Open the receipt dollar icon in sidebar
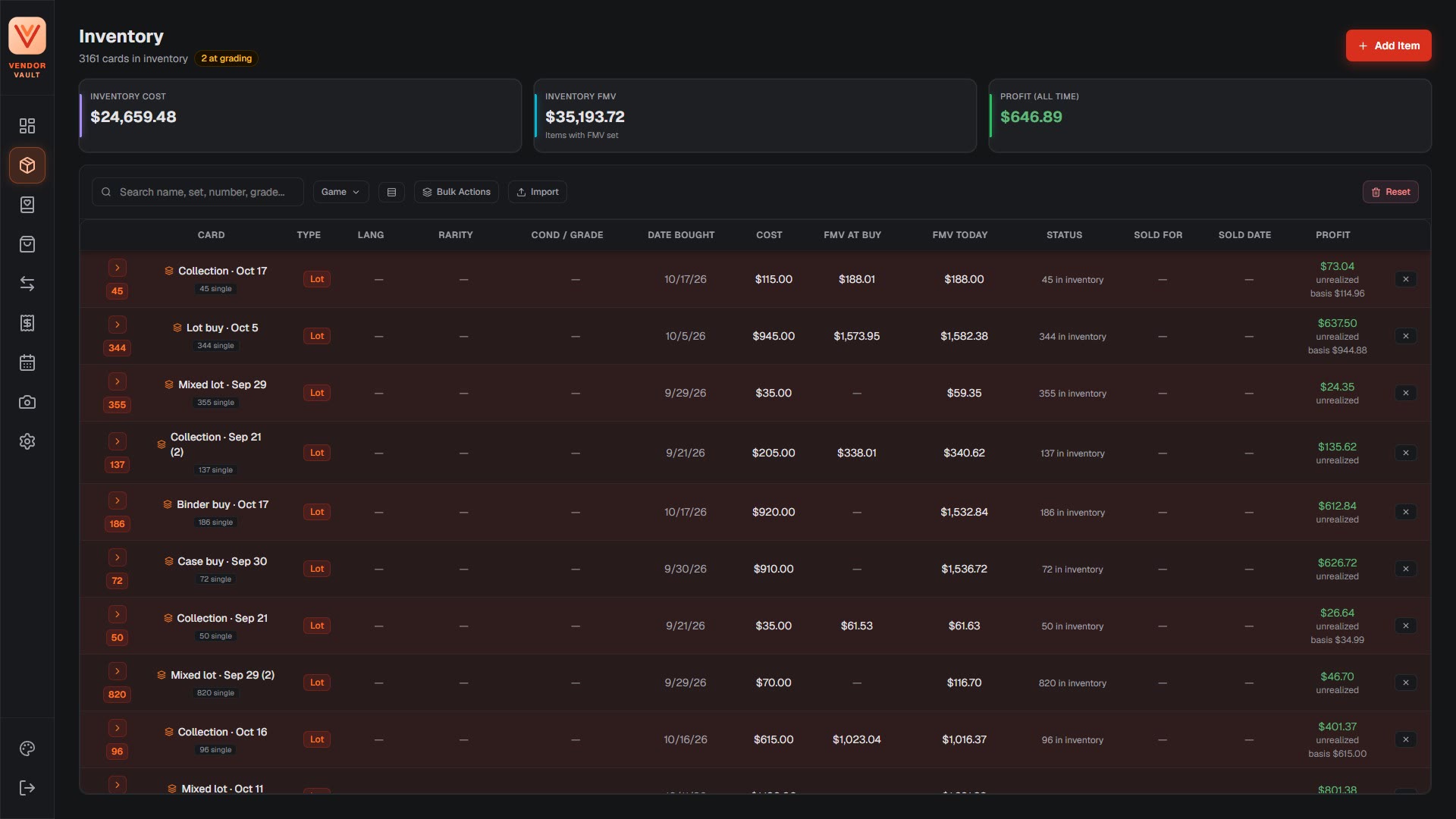This screenshot has width=1456, height=819. pos(27,323)
